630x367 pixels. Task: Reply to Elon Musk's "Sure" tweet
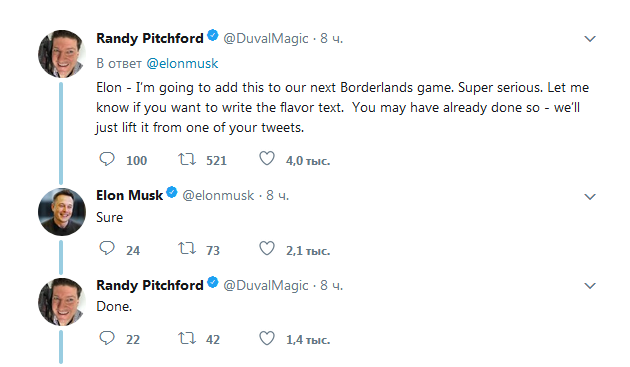[x=107, y=249]
